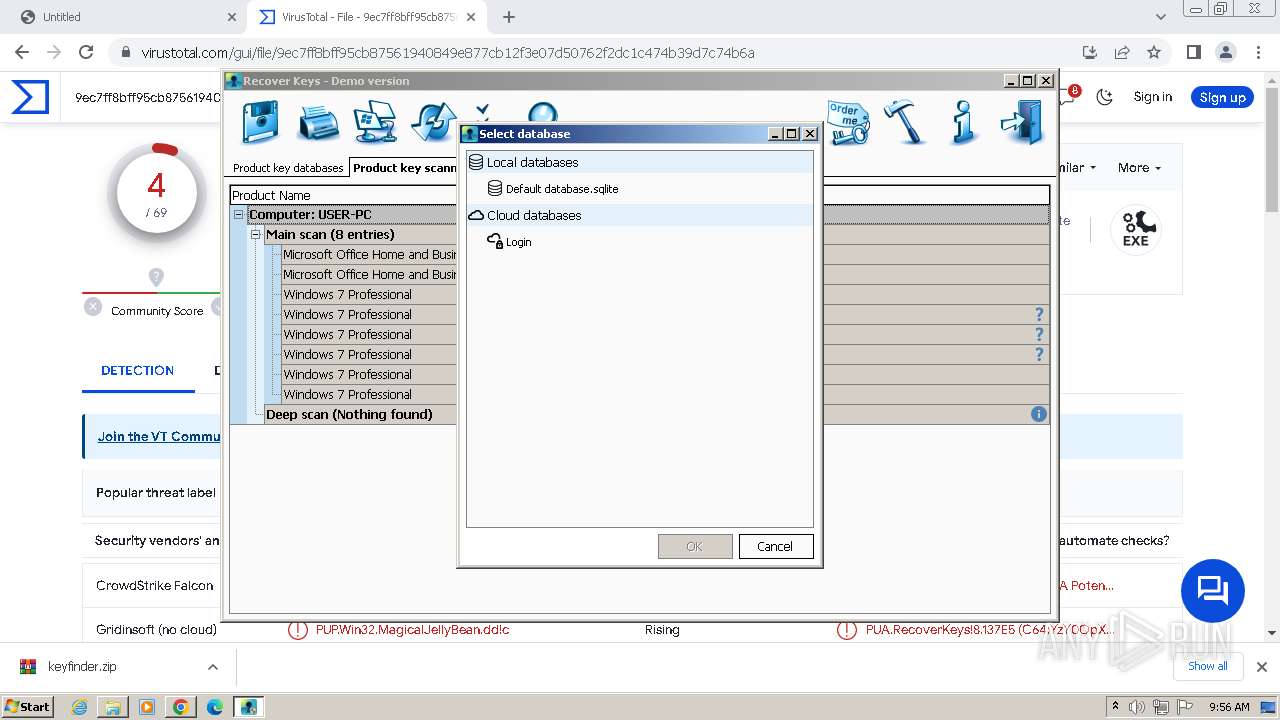1280x720 pixels.
Task: Click Login under Cloud databases
Action: click(x=518, y=242)
